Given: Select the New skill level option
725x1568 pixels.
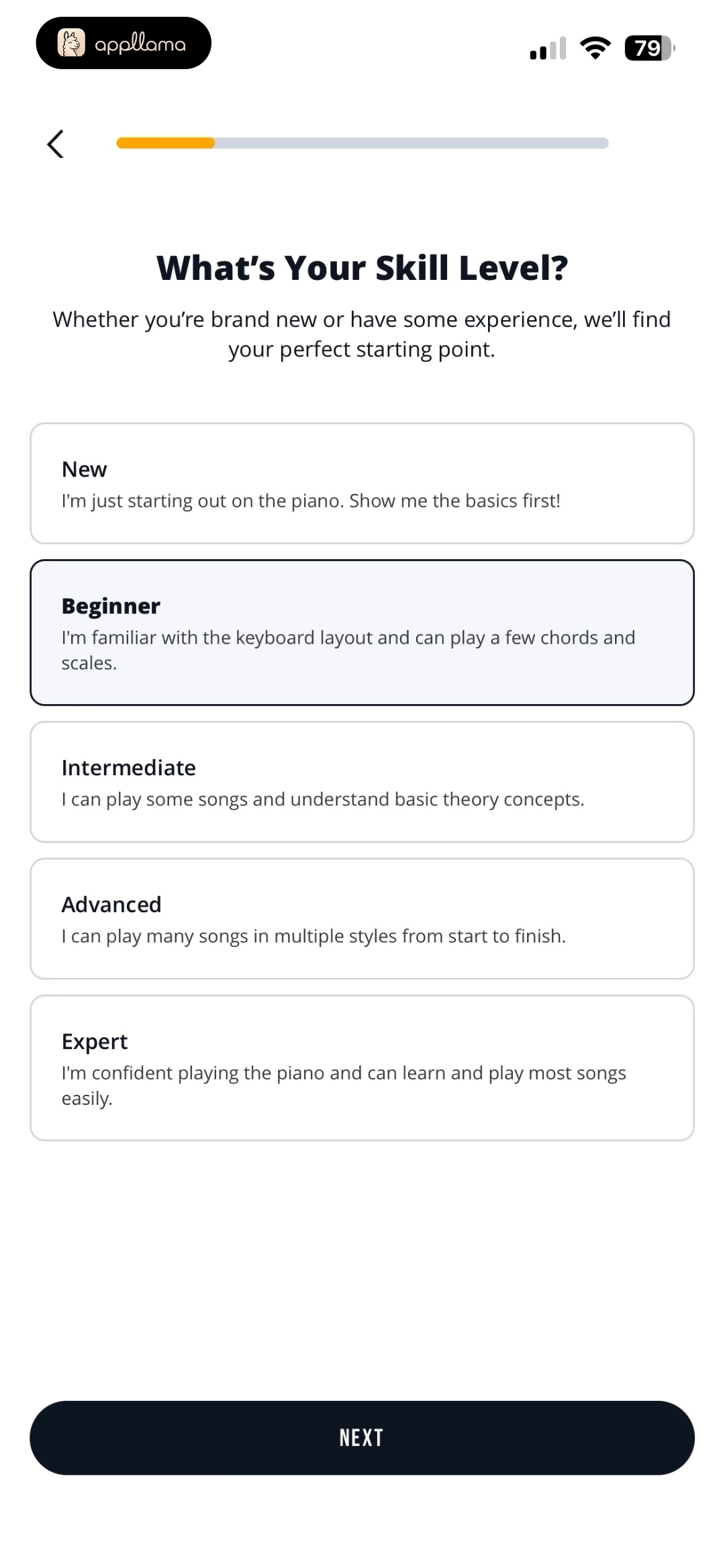Looking at the screenshot, I should 362,483.
